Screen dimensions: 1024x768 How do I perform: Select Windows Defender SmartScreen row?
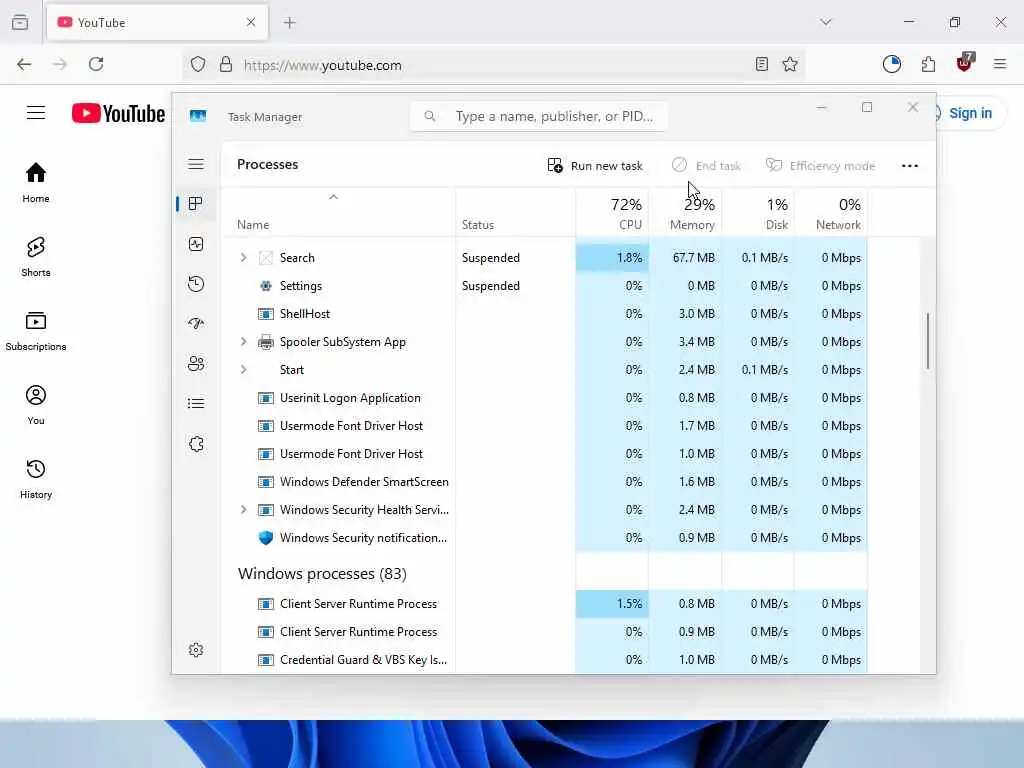coord(545,481)
